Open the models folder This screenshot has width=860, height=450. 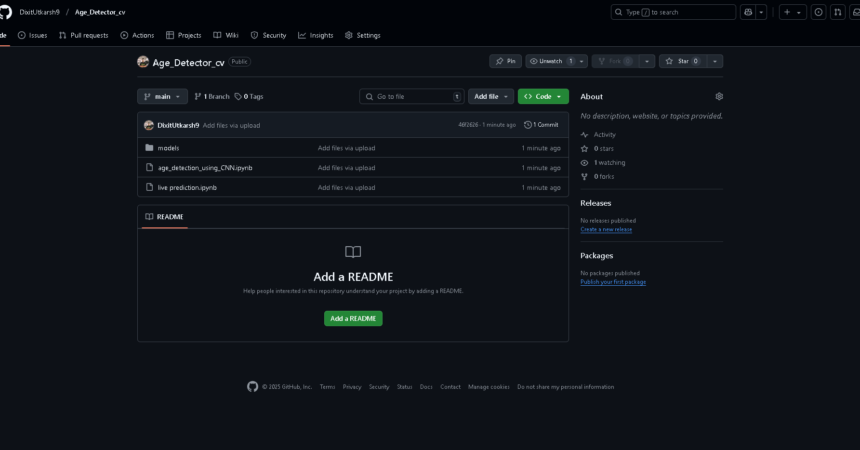click(168, 148)
